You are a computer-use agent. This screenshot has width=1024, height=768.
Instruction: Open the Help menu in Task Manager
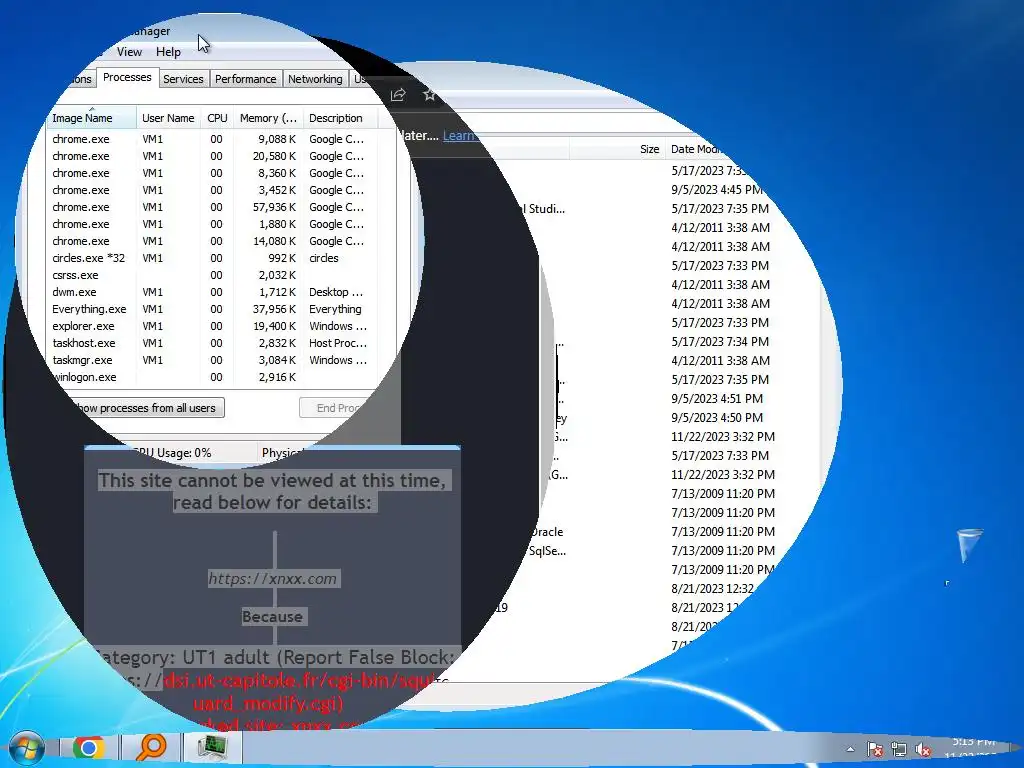(x=168, y=52)
